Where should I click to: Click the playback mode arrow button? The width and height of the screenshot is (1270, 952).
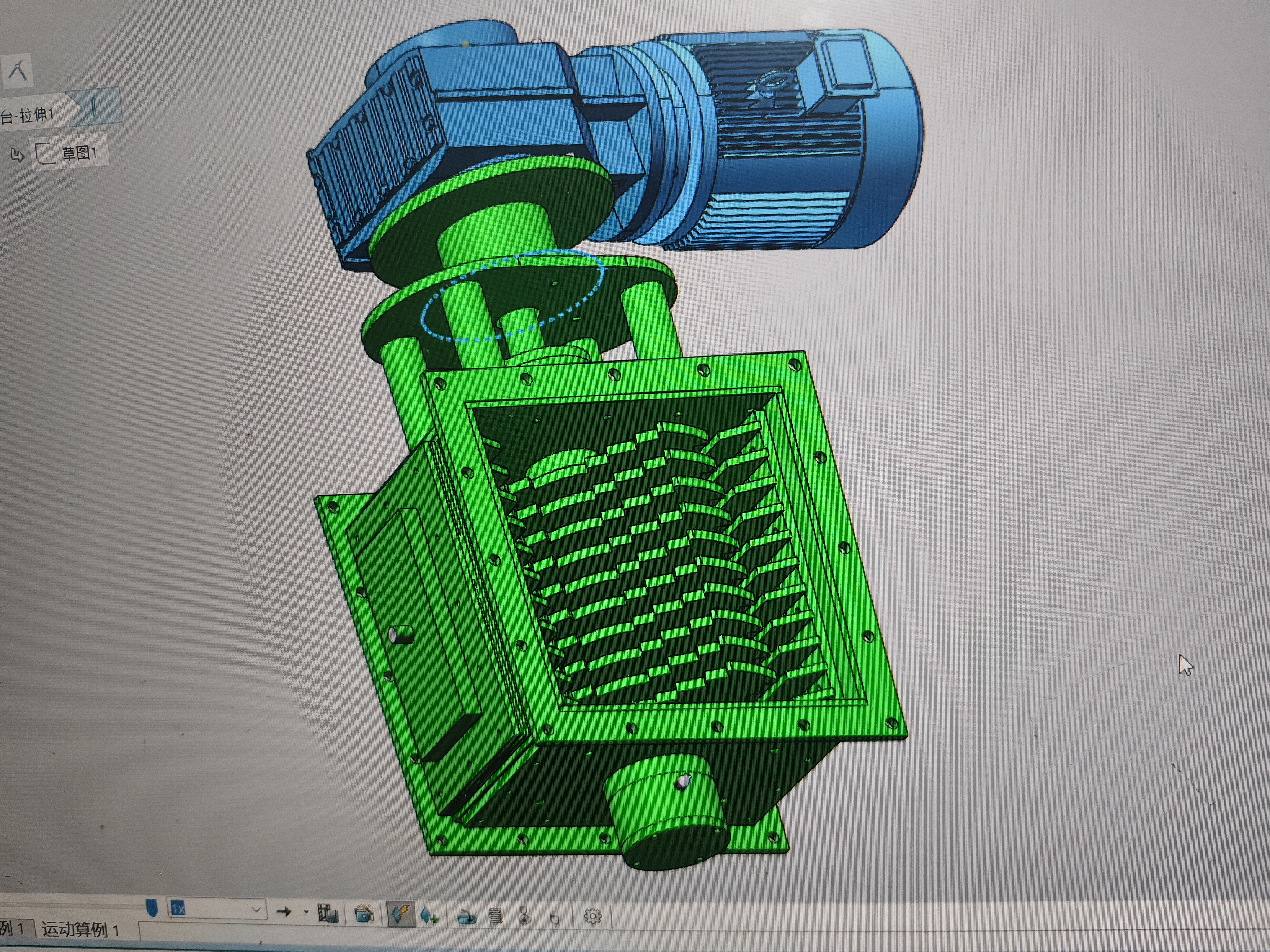[x=284, y=911]
